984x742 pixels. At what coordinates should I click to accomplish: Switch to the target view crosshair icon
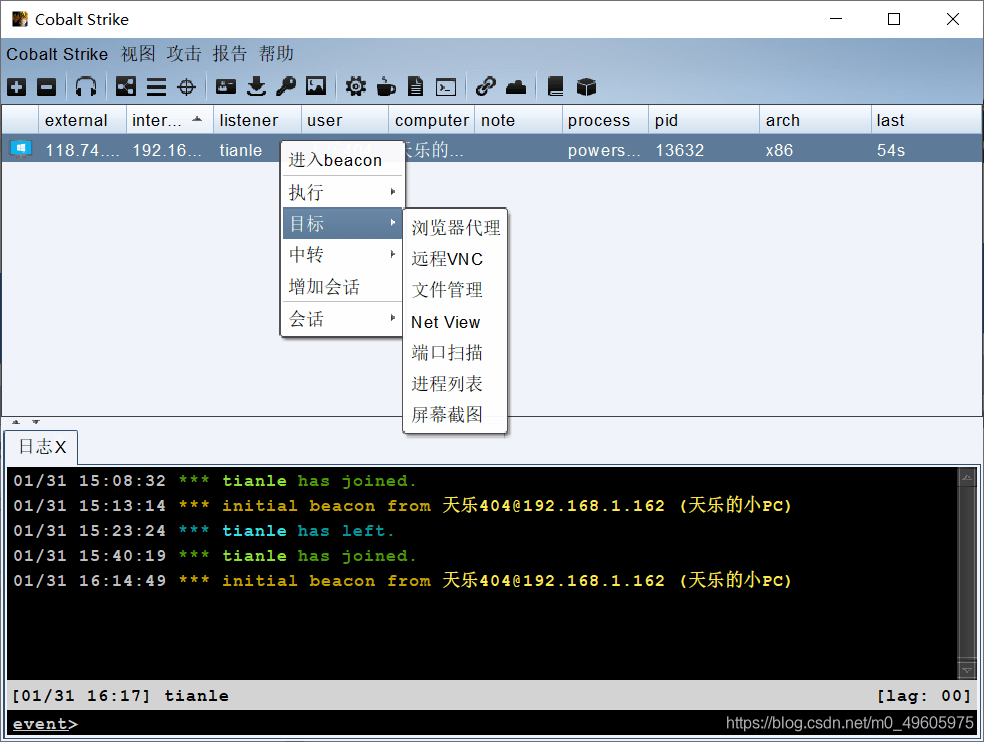186,87
